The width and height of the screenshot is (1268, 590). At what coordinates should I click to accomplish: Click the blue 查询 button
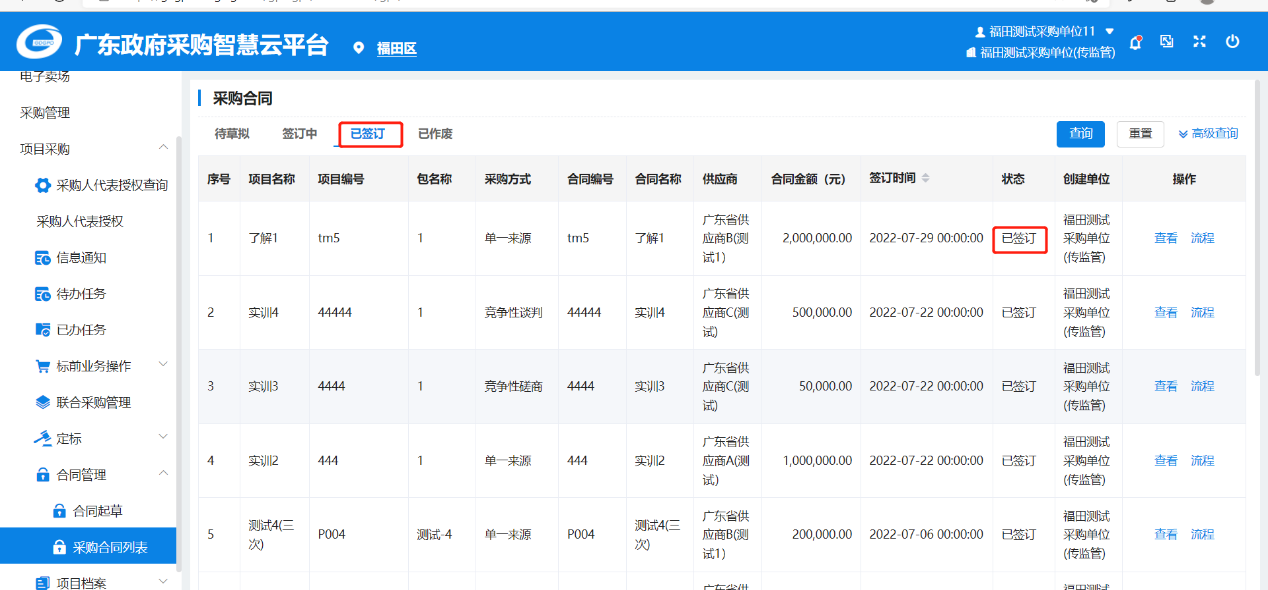pyautogui.click(x=1080, y=134)
